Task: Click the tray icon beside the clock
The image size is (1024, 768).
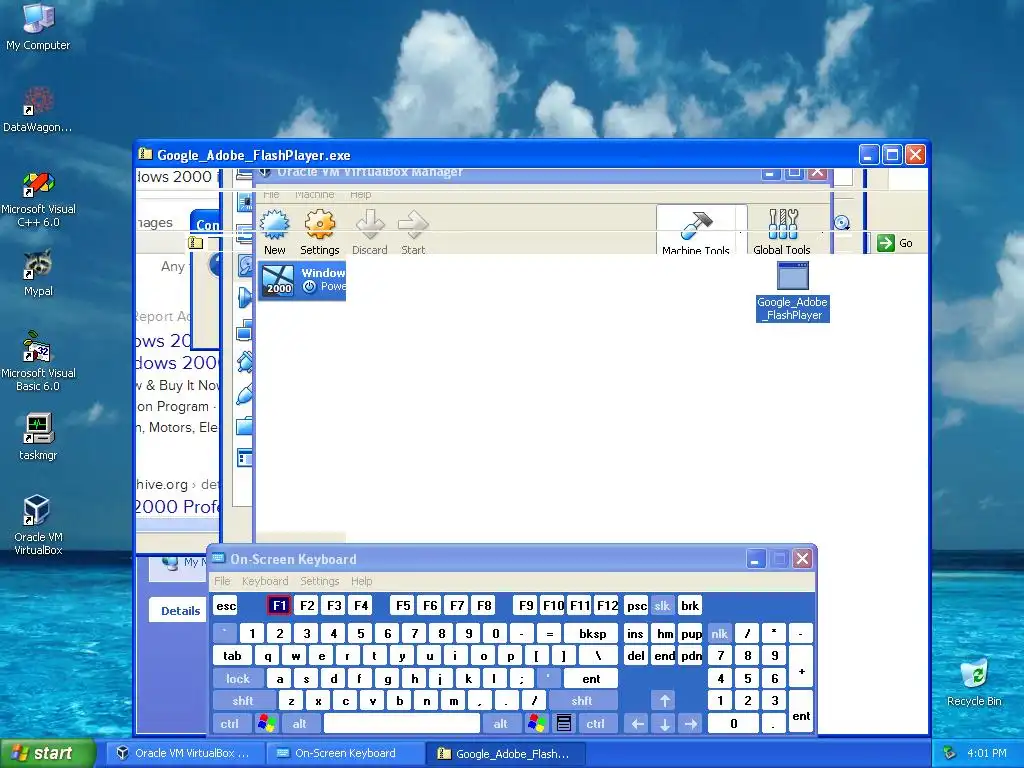Action: pyautogui.click(x=950, y=753)
